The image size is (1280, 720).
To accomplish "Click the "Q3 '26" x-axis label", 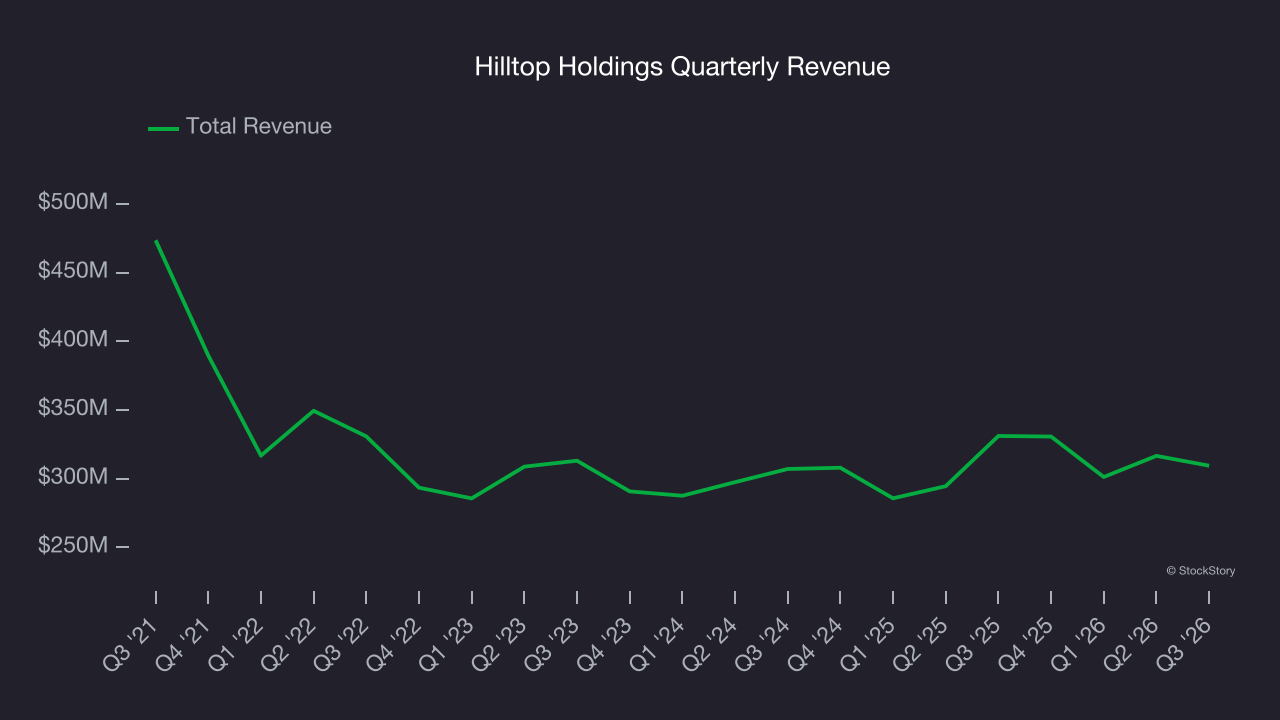I will tap(1184, 642).
